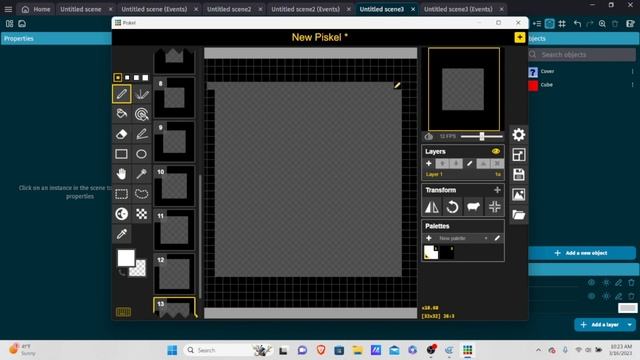The height and width of the screenshot is (360, 640).
Task: Click Add a new object button
Action: pyautogui.click(x=582, y=253)
